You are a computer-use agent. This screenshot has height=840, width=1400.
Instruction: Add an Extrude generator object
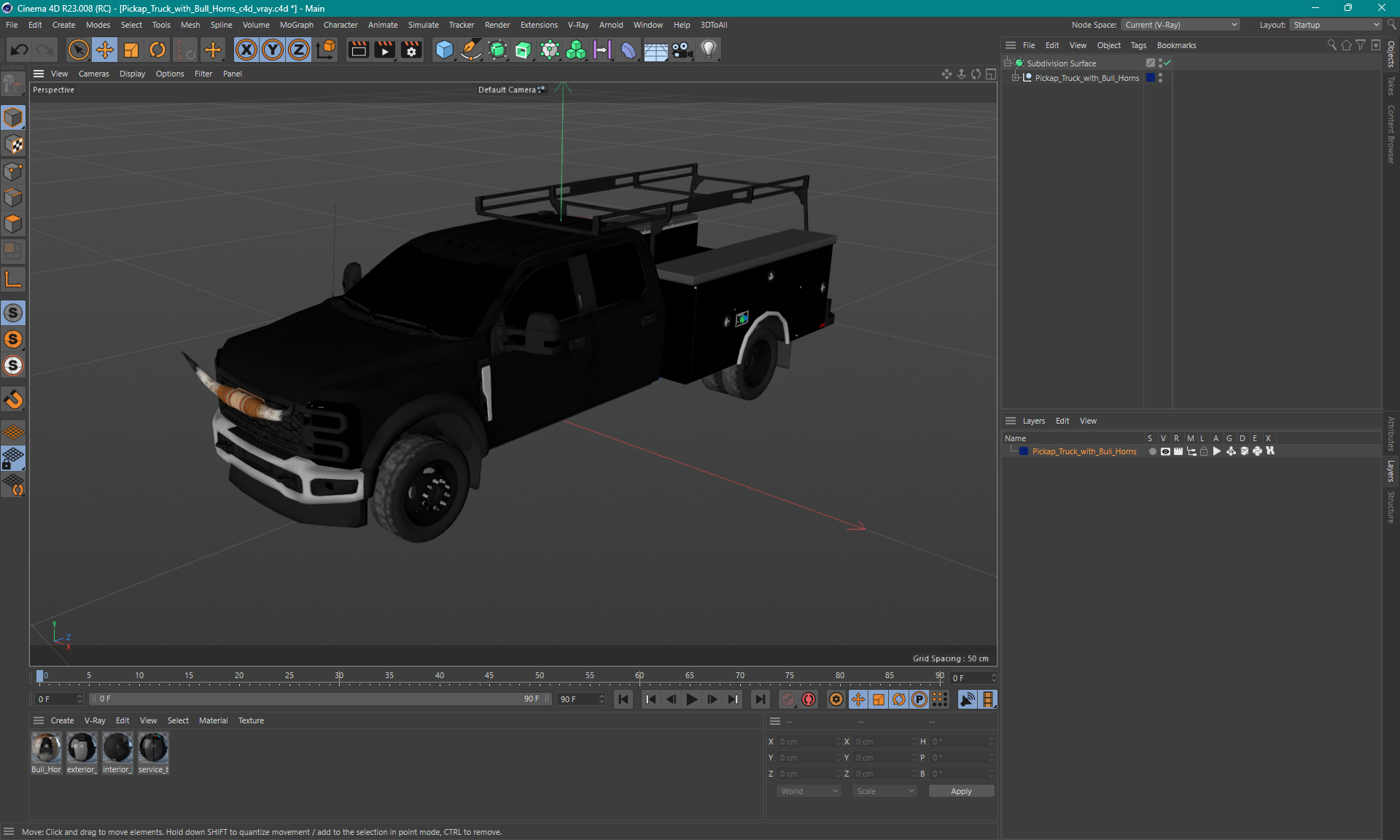coord(524,50)
